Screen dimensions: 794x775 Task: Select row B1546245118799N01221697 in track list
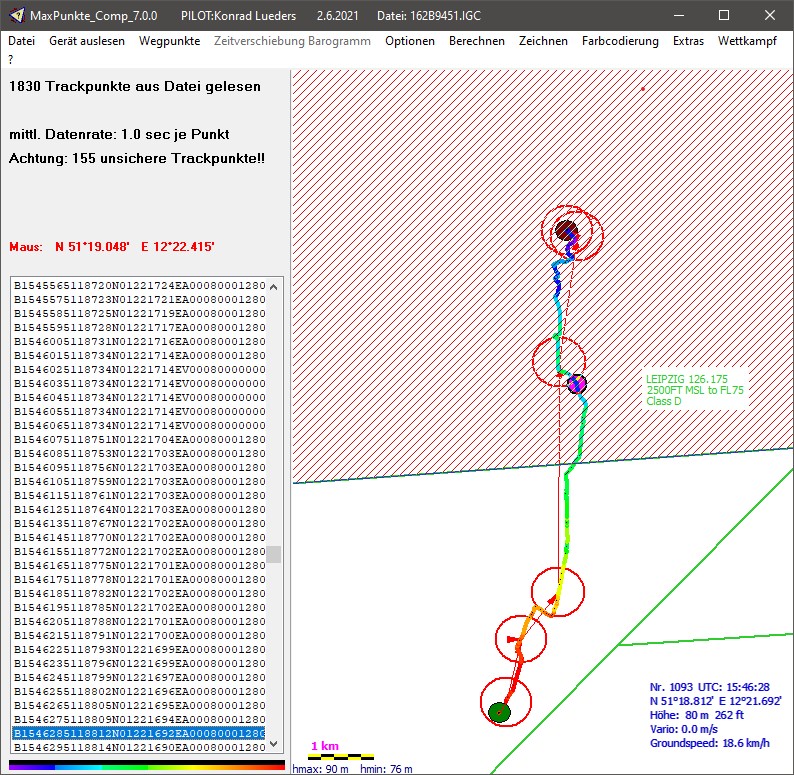click(139, 678)
